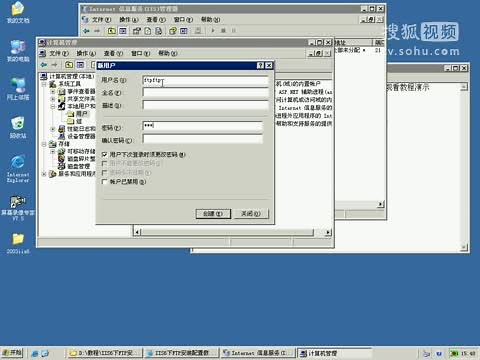Click Internet Explorer quick launch icon in taskbar
480x360 pixels.
coord(35,353)
